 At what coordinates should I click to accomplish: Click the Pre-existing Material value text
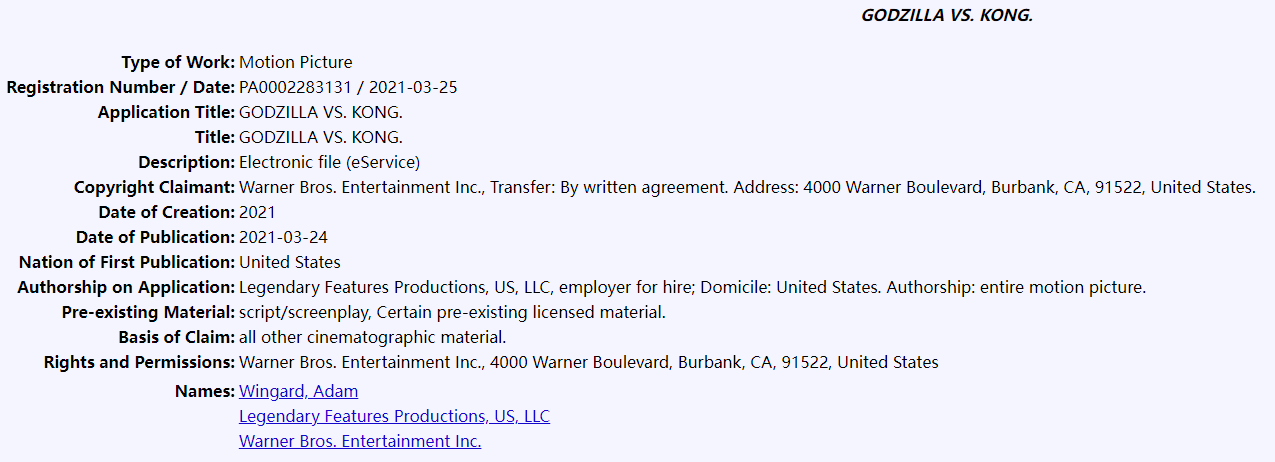point(452,312)
